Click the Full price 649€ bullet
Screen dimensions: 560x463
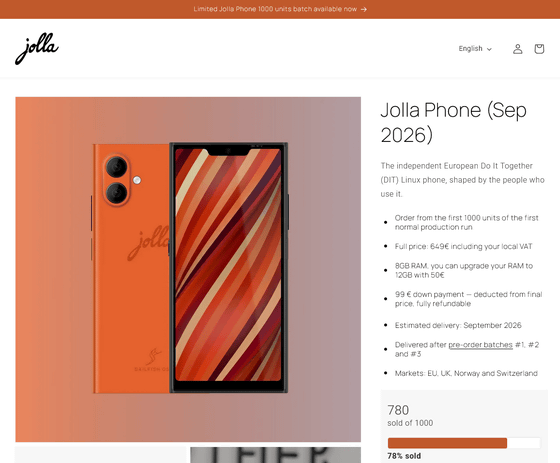[463, 246]
